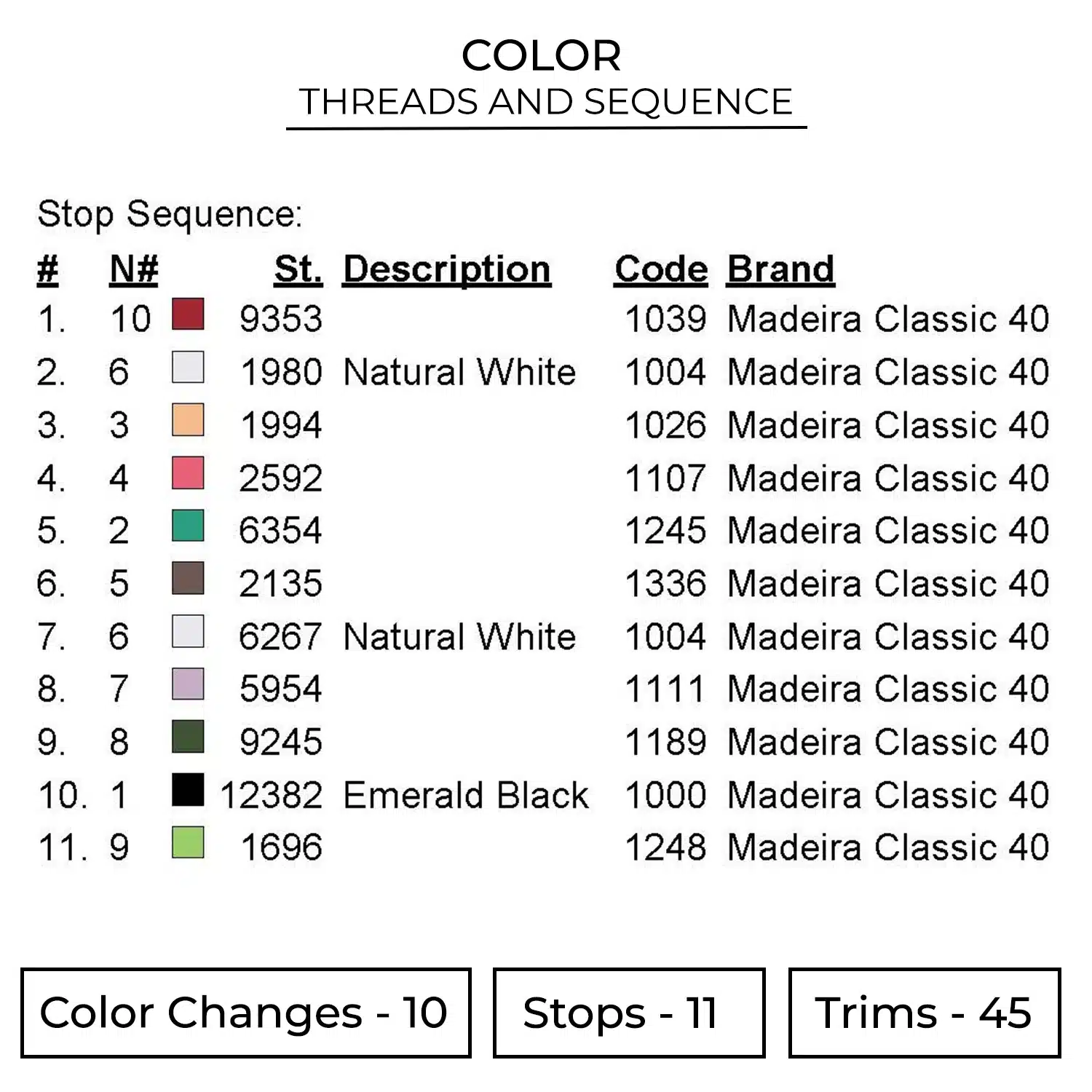Select the teal green swatch in row 5
Screen dimensions: 1092x1092
188,526
